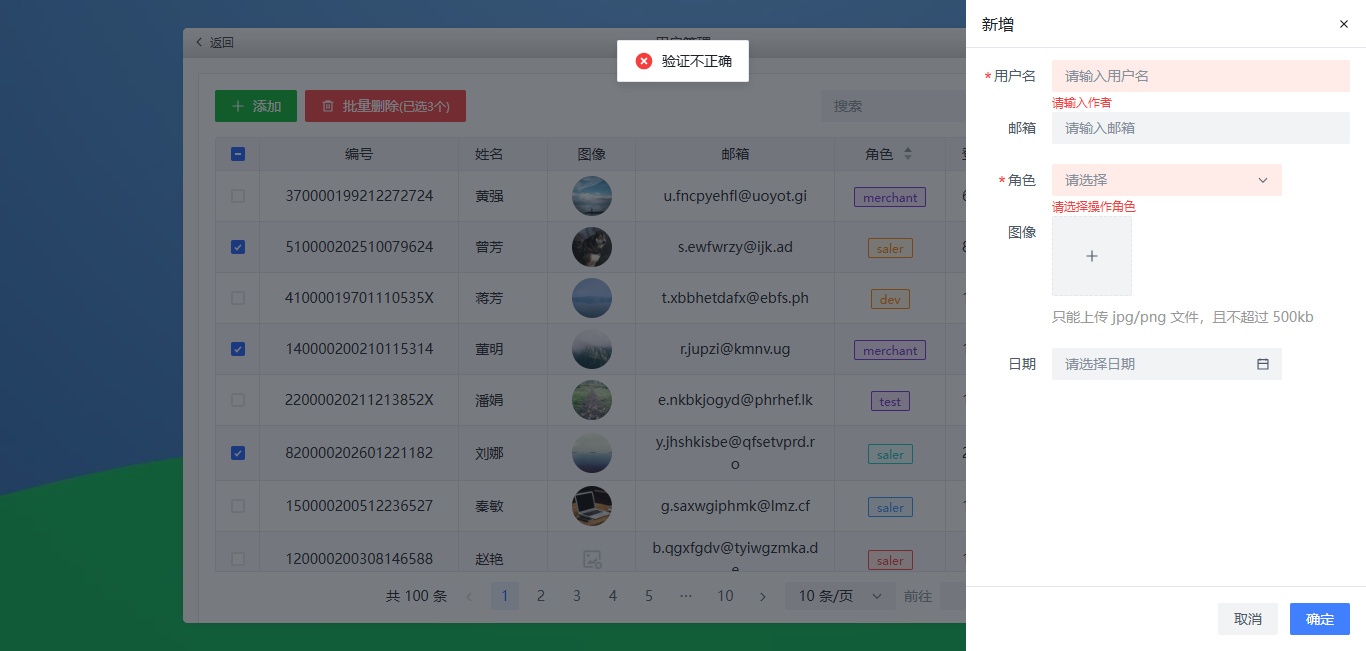The height and width of the screenshot is (651, 1366).
Task: Click the 搜索 search box
Action: 893,106
